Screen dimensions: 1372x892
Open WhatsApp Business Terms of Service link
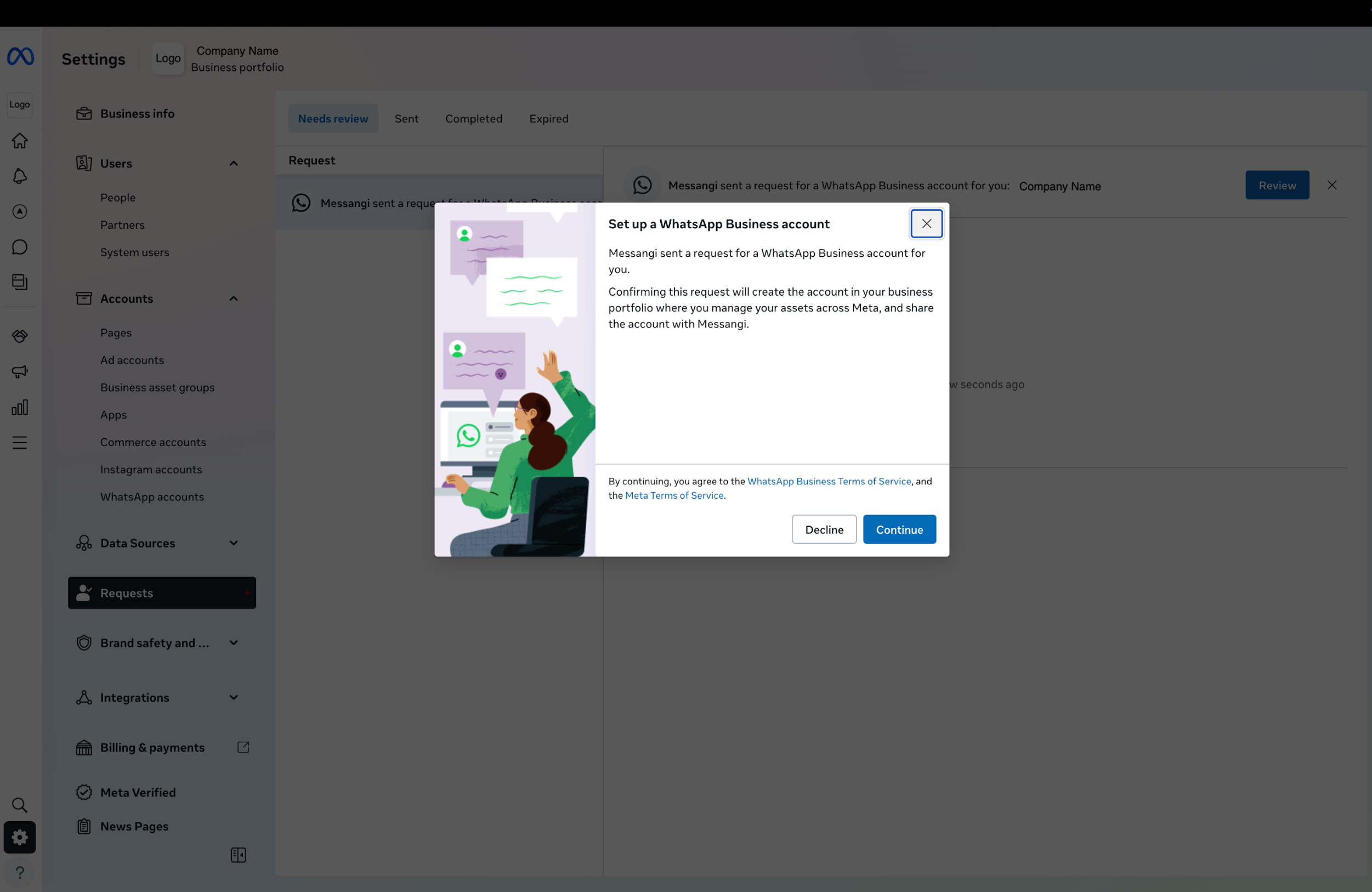pyautogui.click(x=829, y=482)
